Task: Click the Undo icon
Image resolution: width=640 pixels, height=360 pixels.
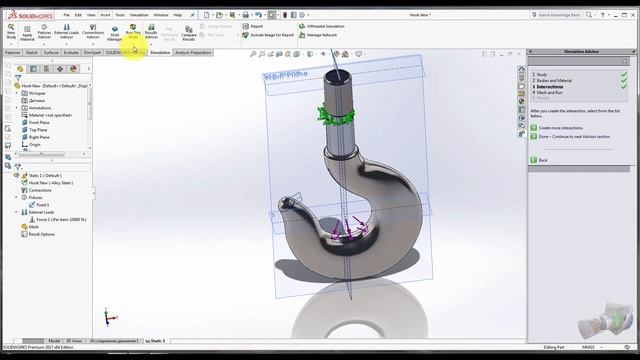Action: tap(258, 15)
